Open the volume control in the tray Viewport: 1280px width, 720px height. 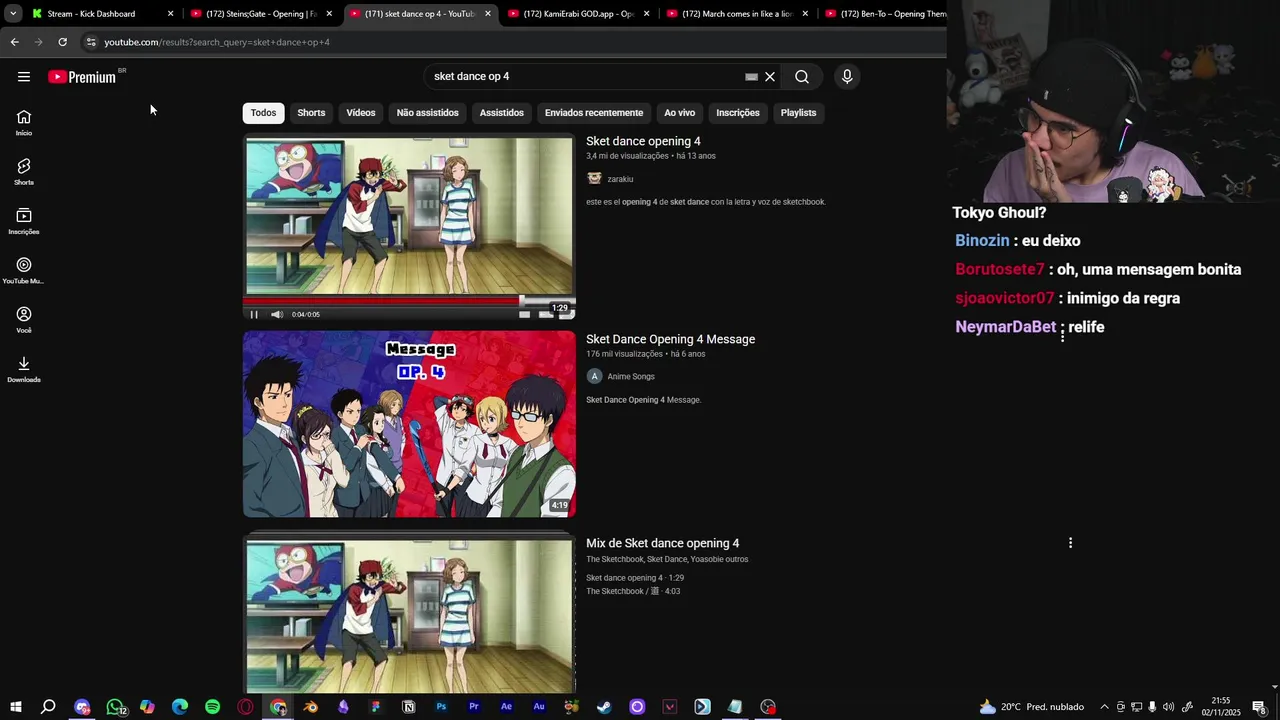(1168, 707)
